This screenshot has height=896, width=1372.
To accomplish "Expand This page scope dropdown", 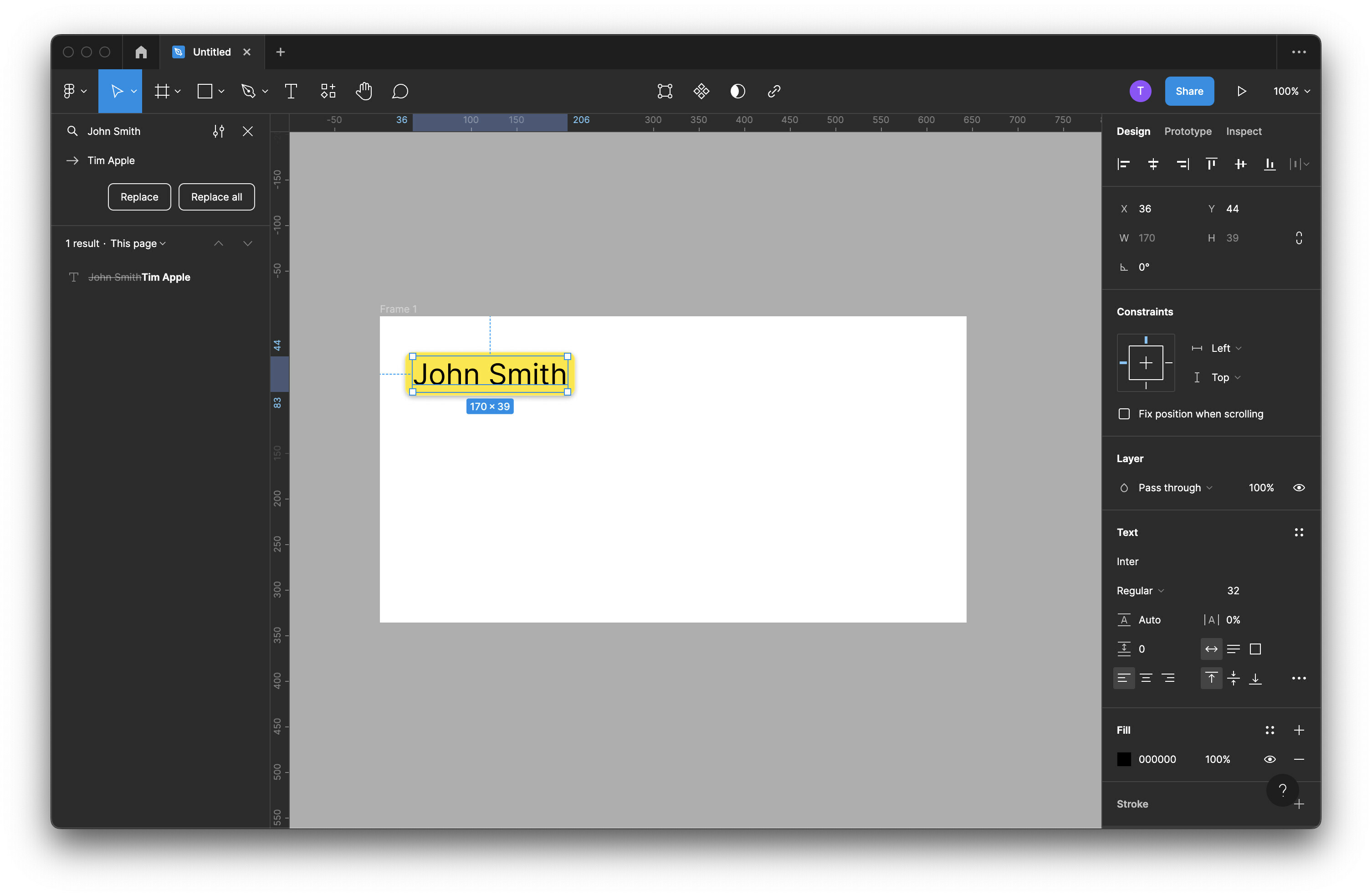I will point(138,243).
